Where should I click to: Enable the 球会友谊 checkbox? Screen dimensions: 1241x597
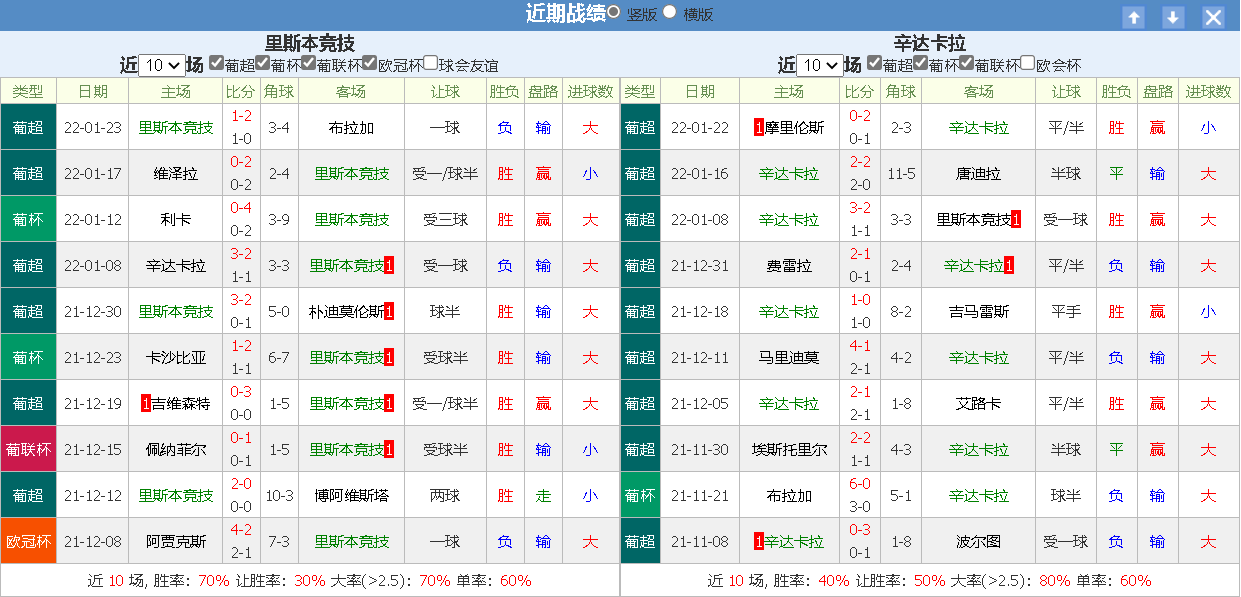[430, 62]
